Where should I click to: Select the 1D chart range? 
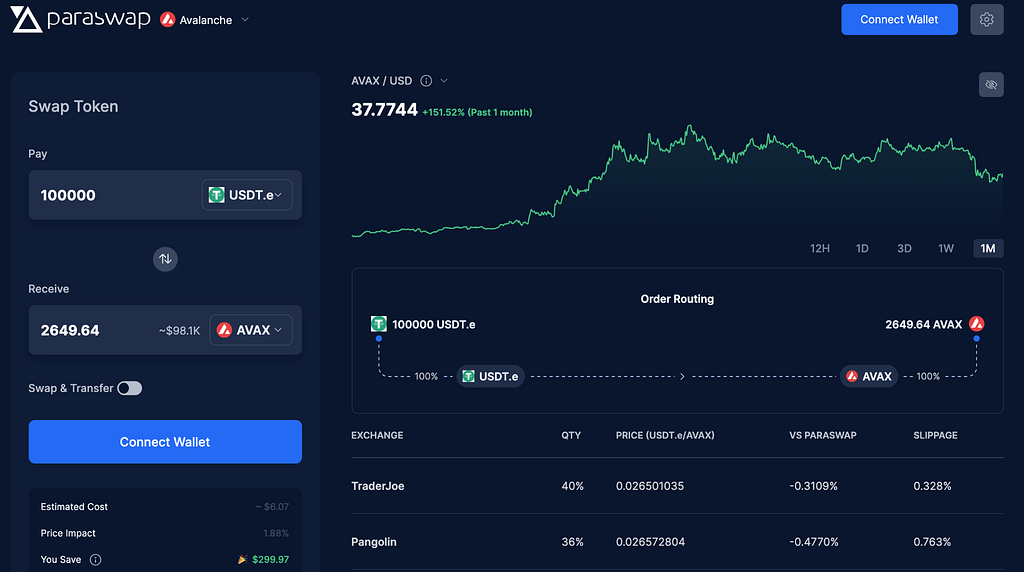click(x=862, y=248)
